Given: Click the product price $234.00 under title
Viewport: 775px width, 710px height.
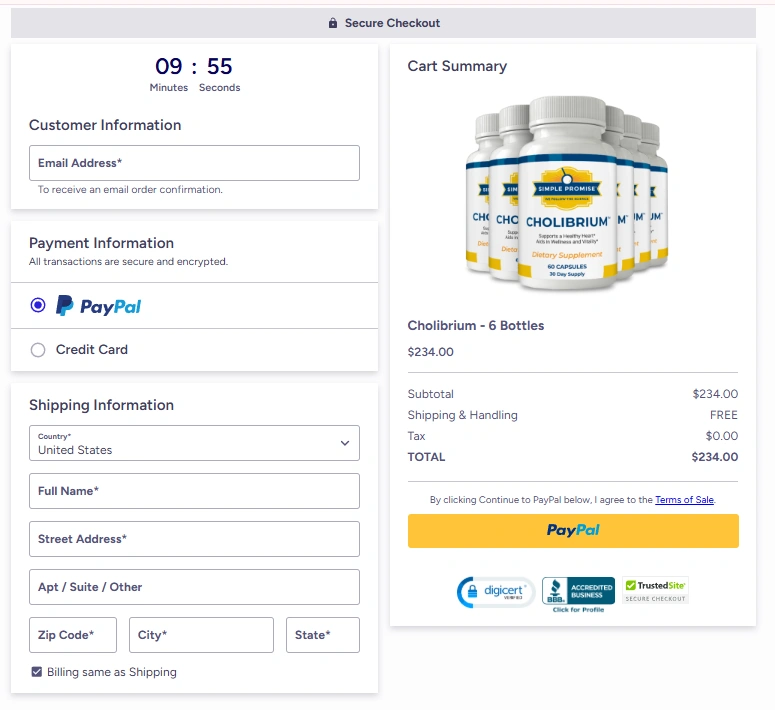Looking at the screenshot, I should tap(431, 352).
